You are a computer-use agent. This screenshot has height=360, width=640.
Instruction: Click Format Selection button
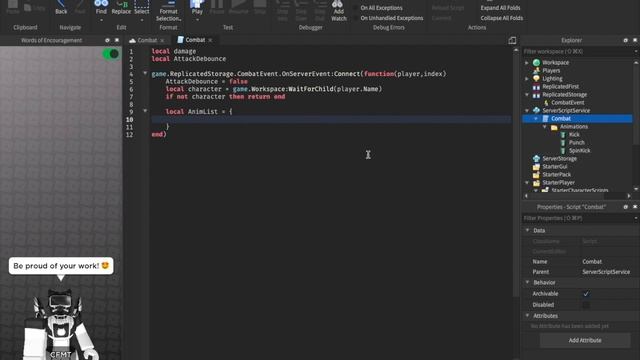click(x=168, y=11)
